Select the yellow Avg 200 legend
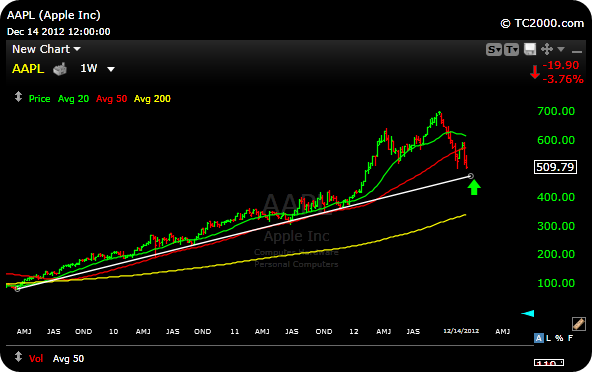 152,99
